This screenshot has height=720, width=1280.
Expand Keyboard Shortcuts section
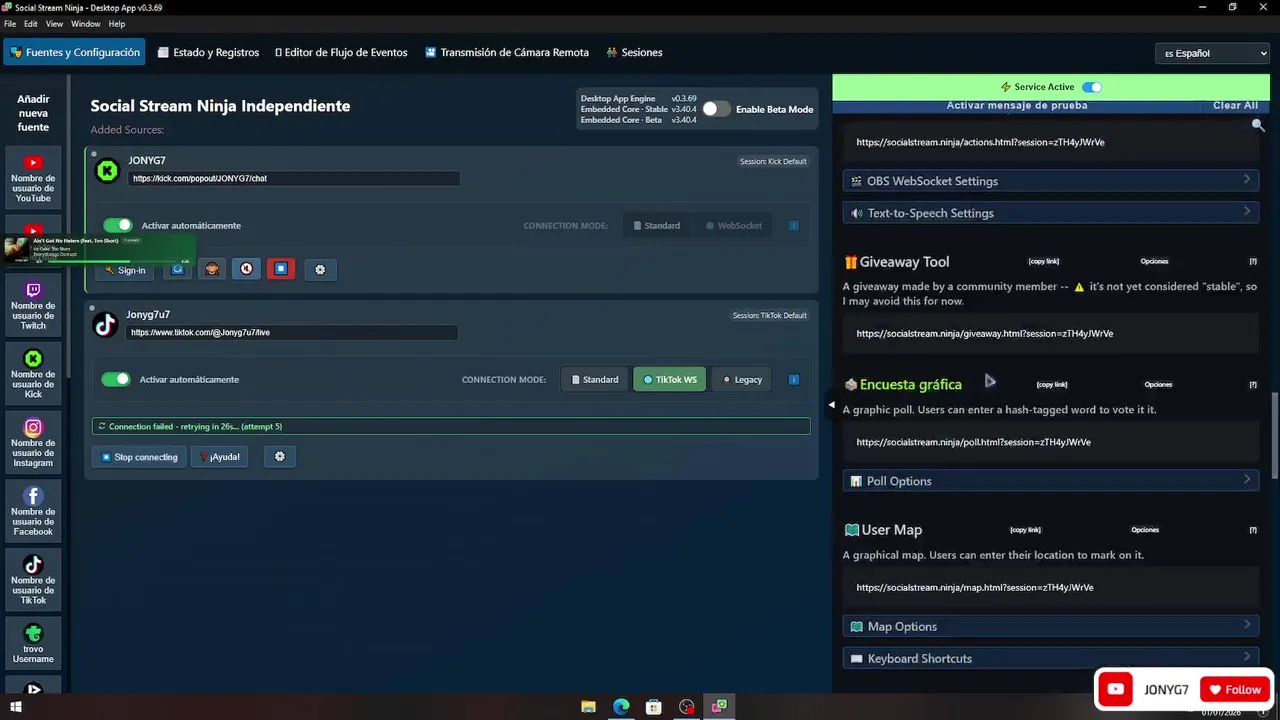pyautogui.click(x=1050, y=658)
